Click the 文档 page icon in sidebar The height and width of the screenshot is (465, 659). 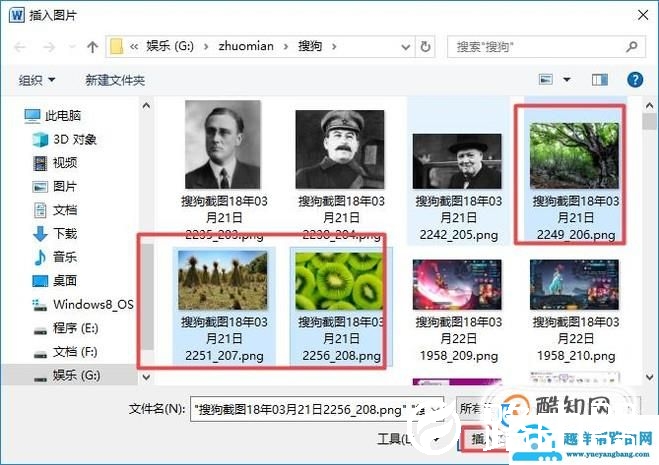point(40,210)
